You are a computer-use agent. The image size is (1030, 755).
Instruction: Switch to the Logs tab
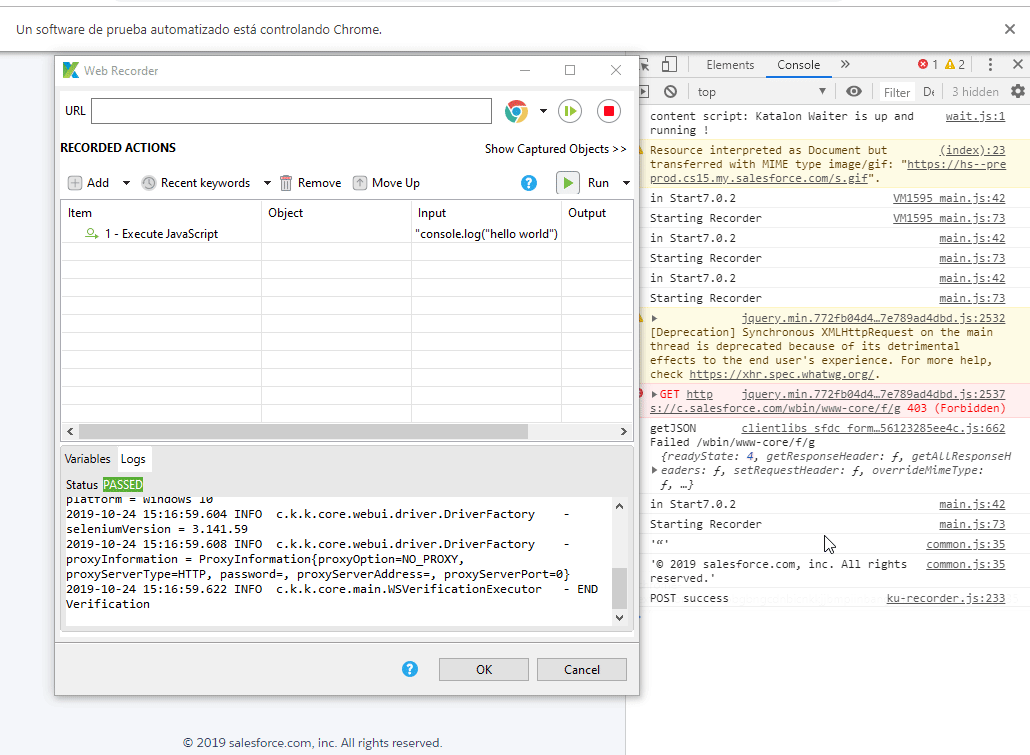(x=133, y=459)
